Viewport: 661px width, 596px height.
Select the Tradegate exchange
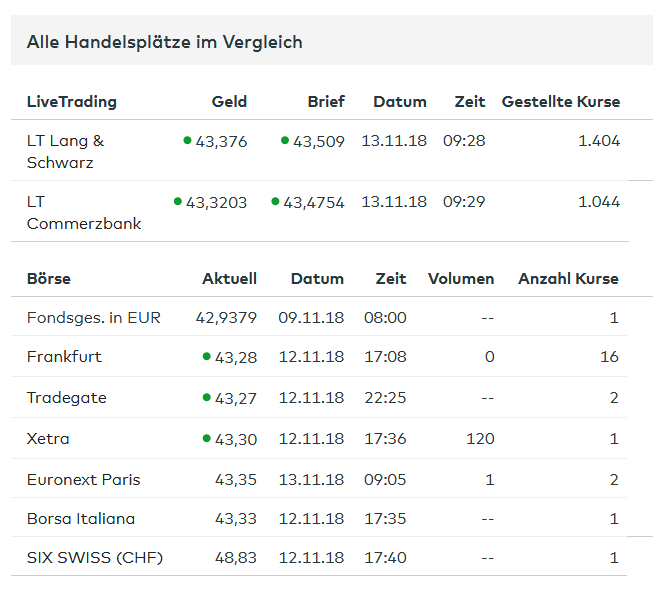[66, 398]
